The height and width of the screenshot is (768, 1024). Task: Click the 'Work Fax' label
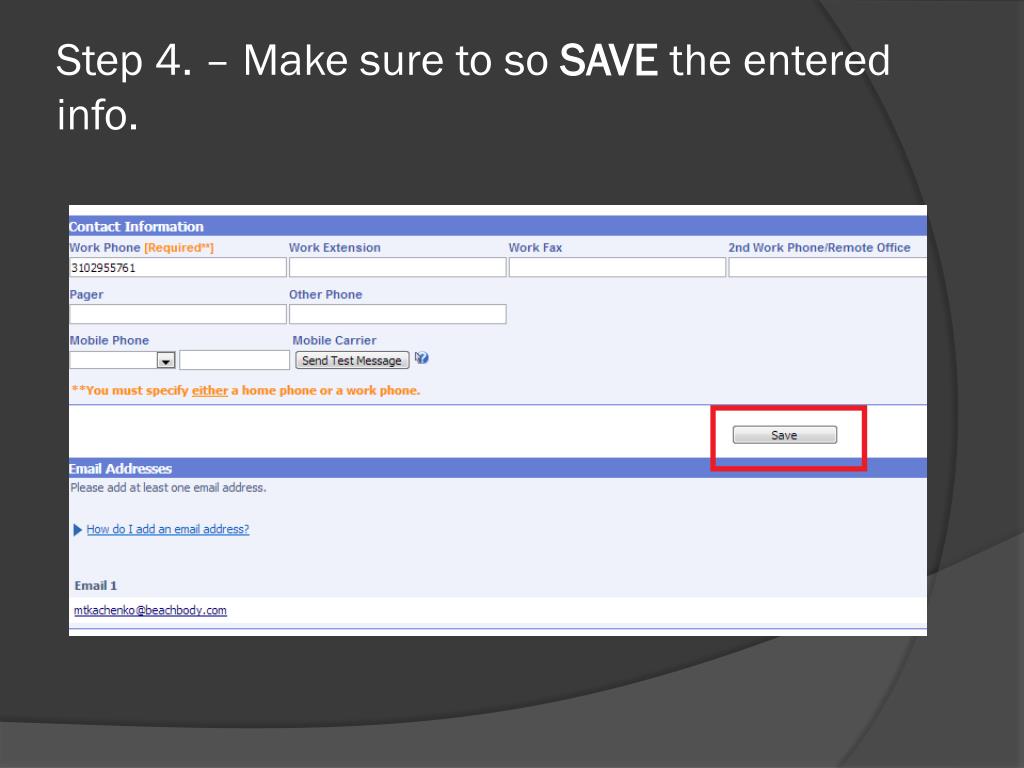[x=536, y=248]
